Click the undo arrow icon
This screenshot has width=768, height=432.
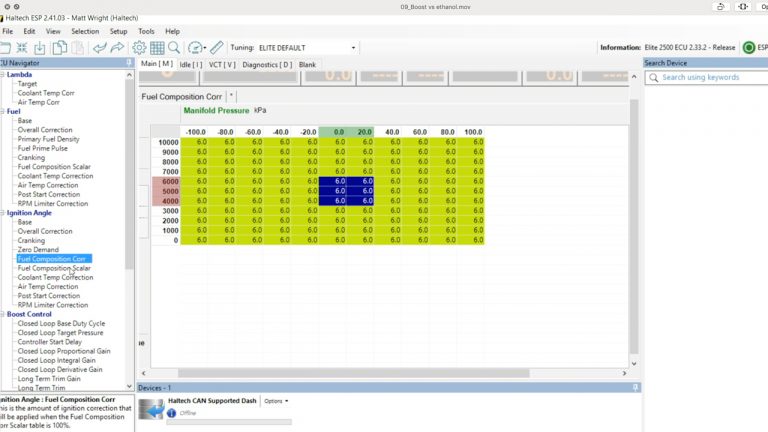click(x=99, y=47)
